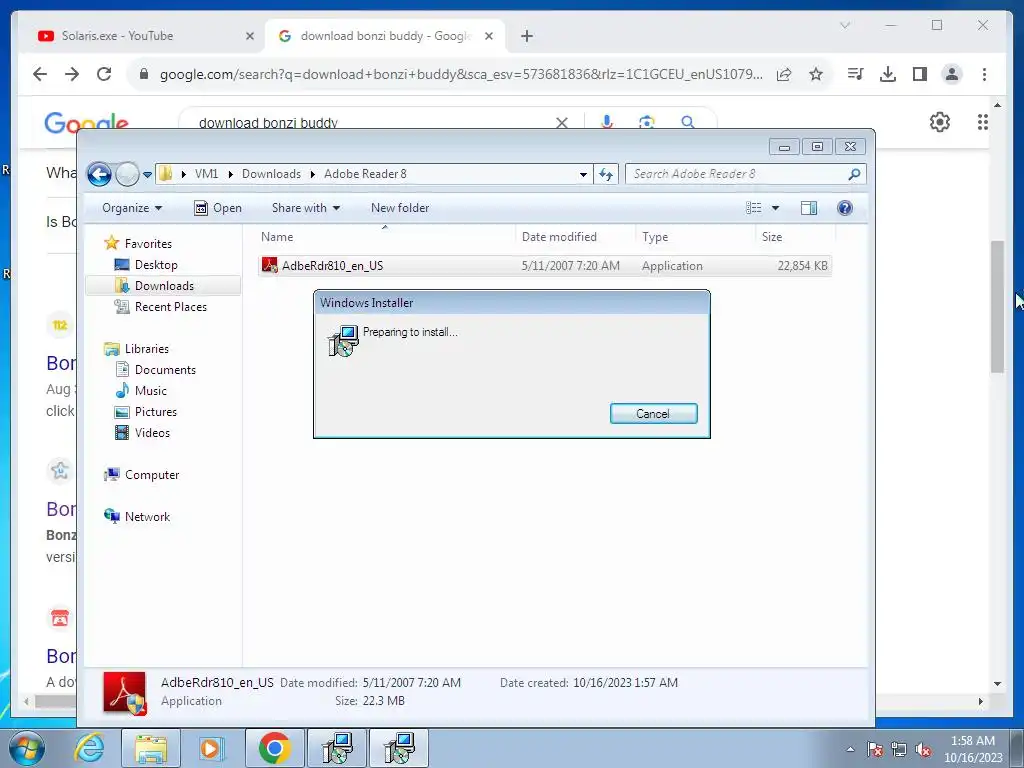Click the taskbar clock showing 1:58 AM
The width and height of the screenshot is (1024, 768).
972,749
